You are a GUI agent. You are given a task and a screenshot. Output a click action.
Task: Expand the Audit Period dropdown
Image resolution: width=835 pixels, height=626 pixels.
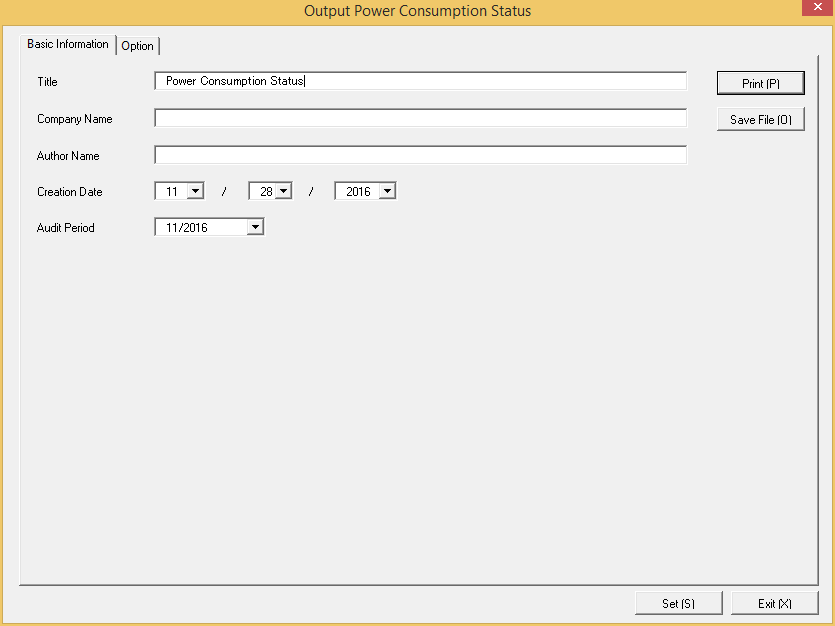[x=256, y=227]
